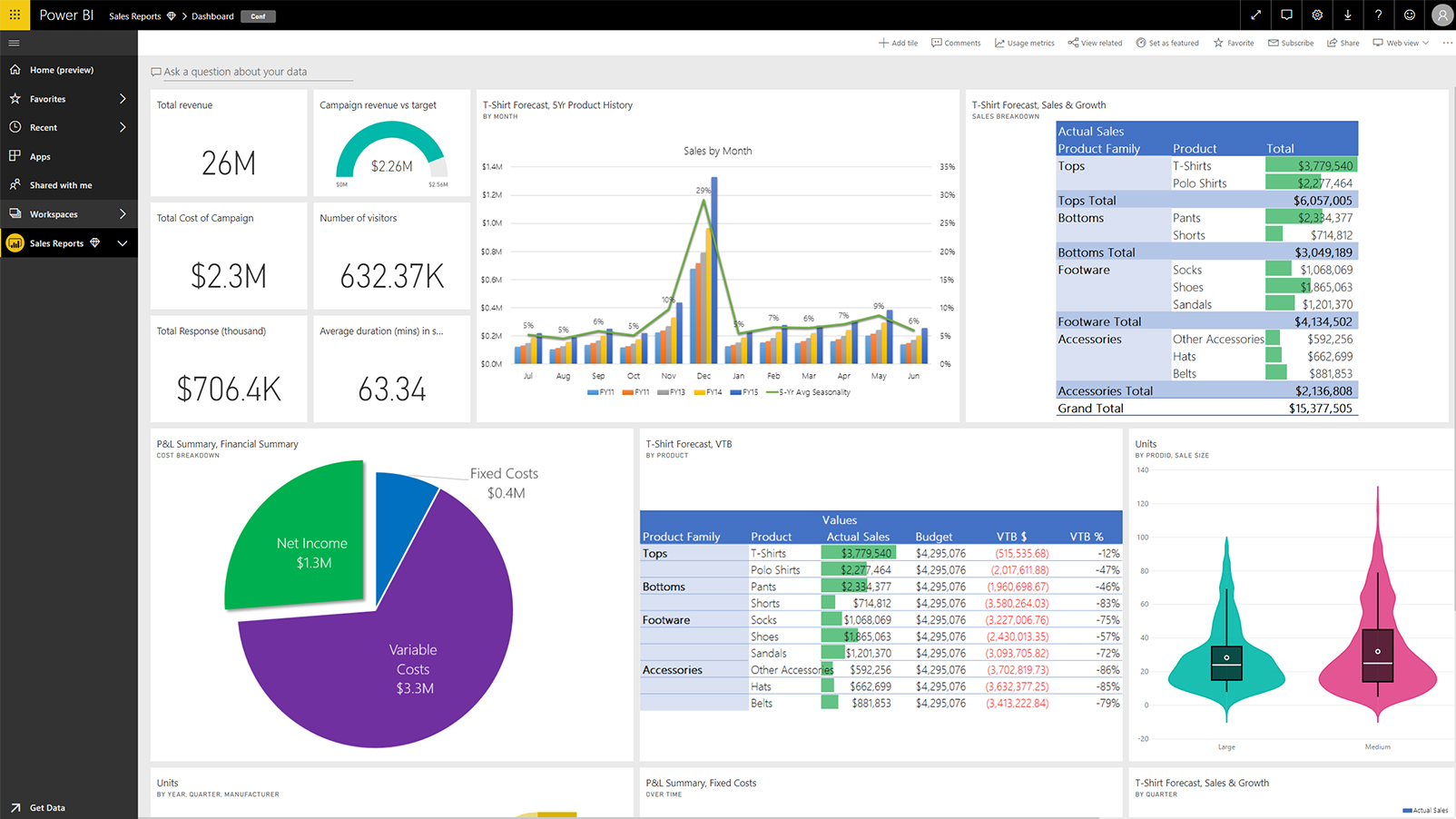Subscribe to this dashboard
Image resolution: width=1456 pixels, height=819 pixels.
pos(1290,43)
